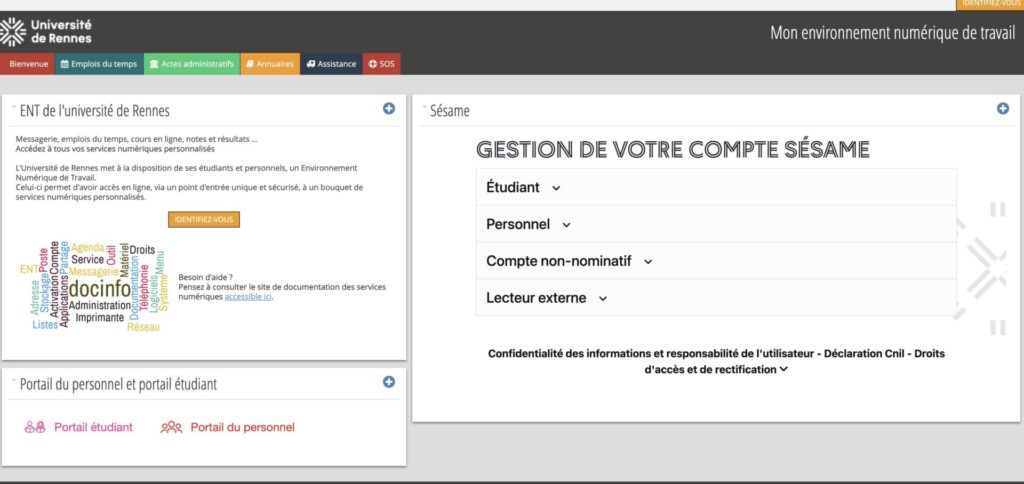Viewport: 1024px width, 484px height.
Task: Click the Université de Rennes logo
Action: 47,31
